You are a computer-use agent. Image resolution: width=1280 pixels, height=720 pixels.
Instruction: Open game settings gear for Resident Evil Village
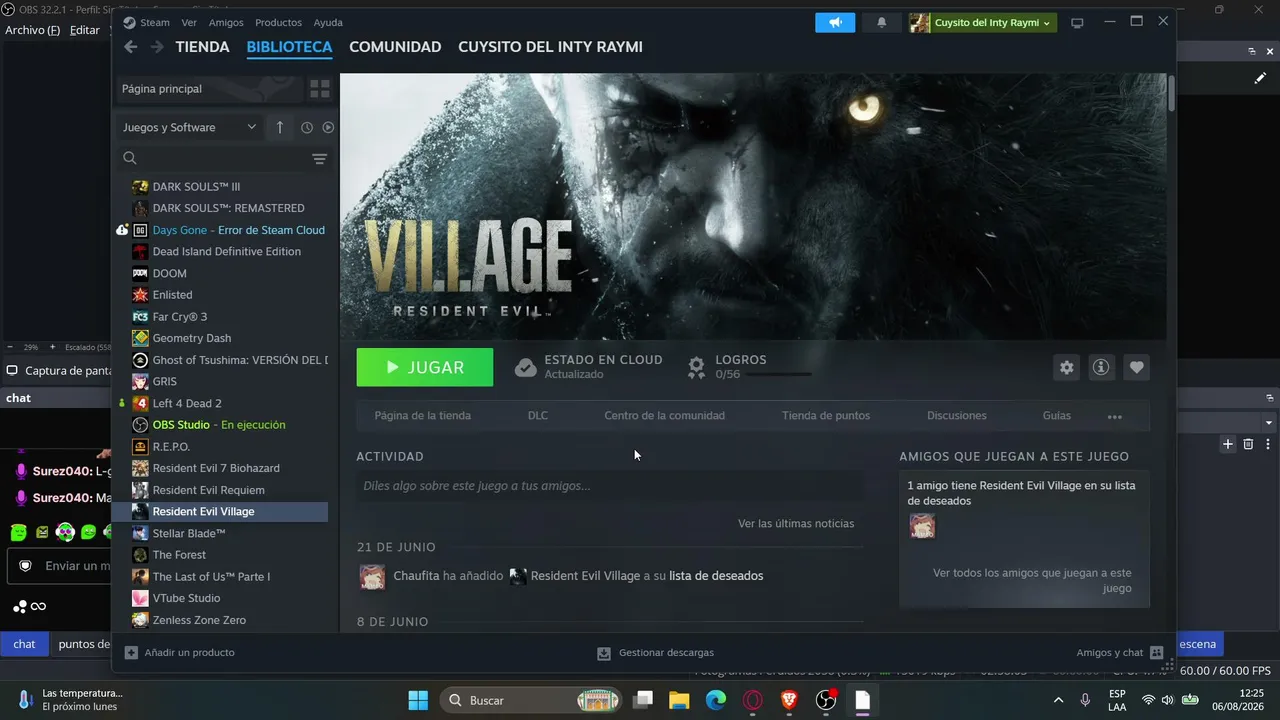(1067, 367)
